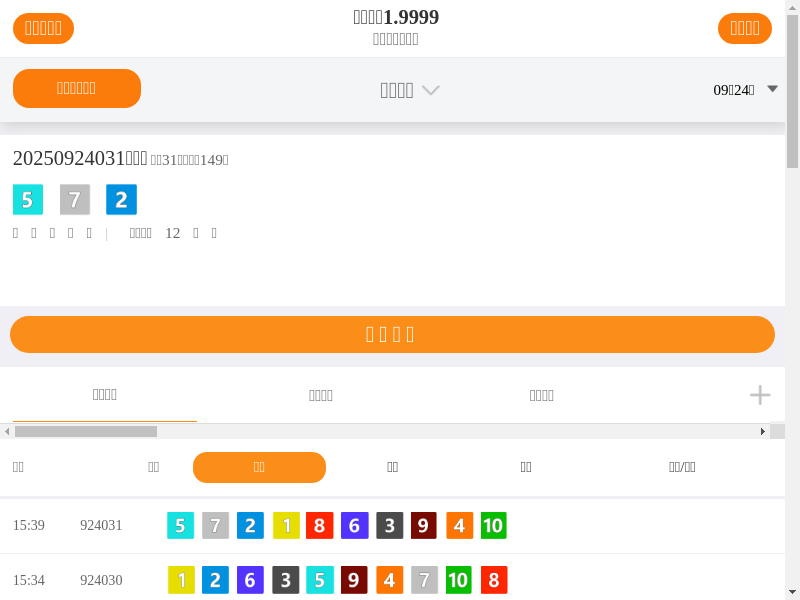Open the 09-24 date dropdown
Screen dimensions: 800x600
coord(745,89)
